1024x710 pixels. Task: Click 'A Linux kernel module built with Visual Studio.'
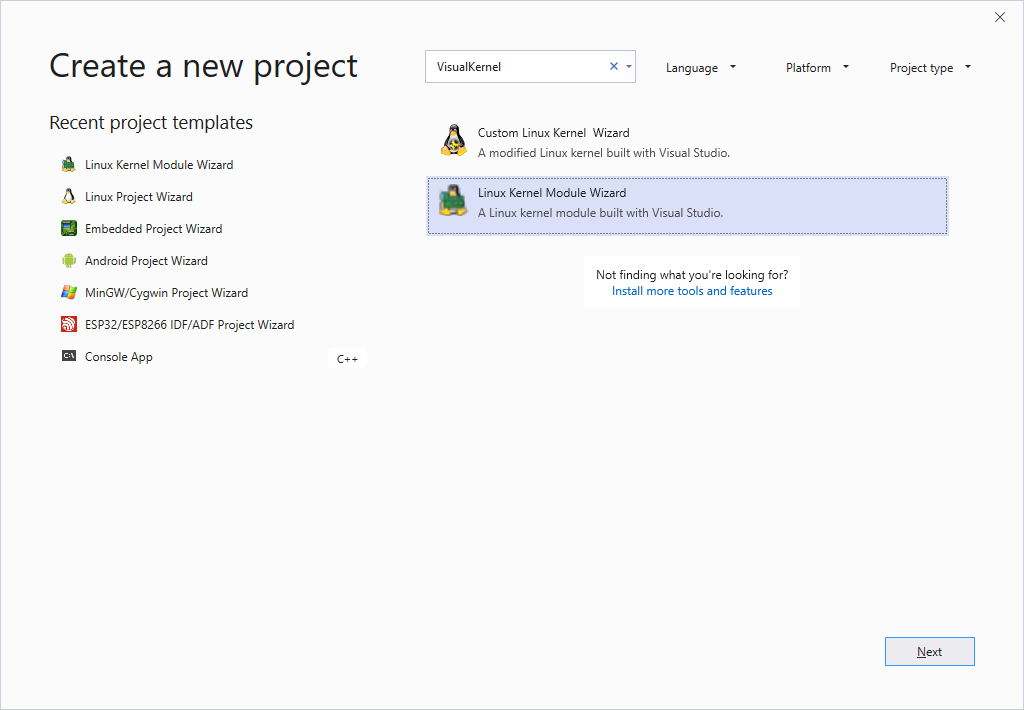click(600, 213)
